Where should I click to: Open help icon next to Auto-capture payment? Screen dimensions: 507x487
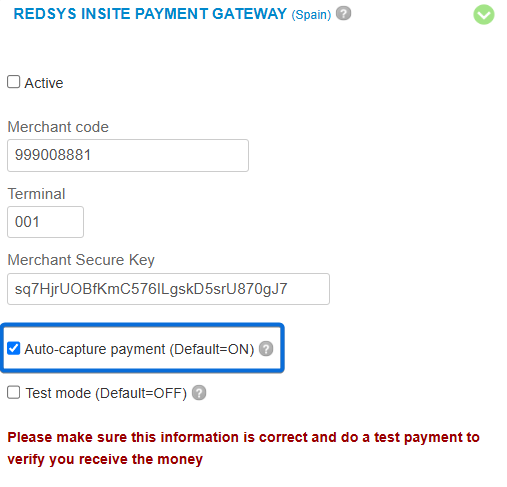tap(266, 349)
